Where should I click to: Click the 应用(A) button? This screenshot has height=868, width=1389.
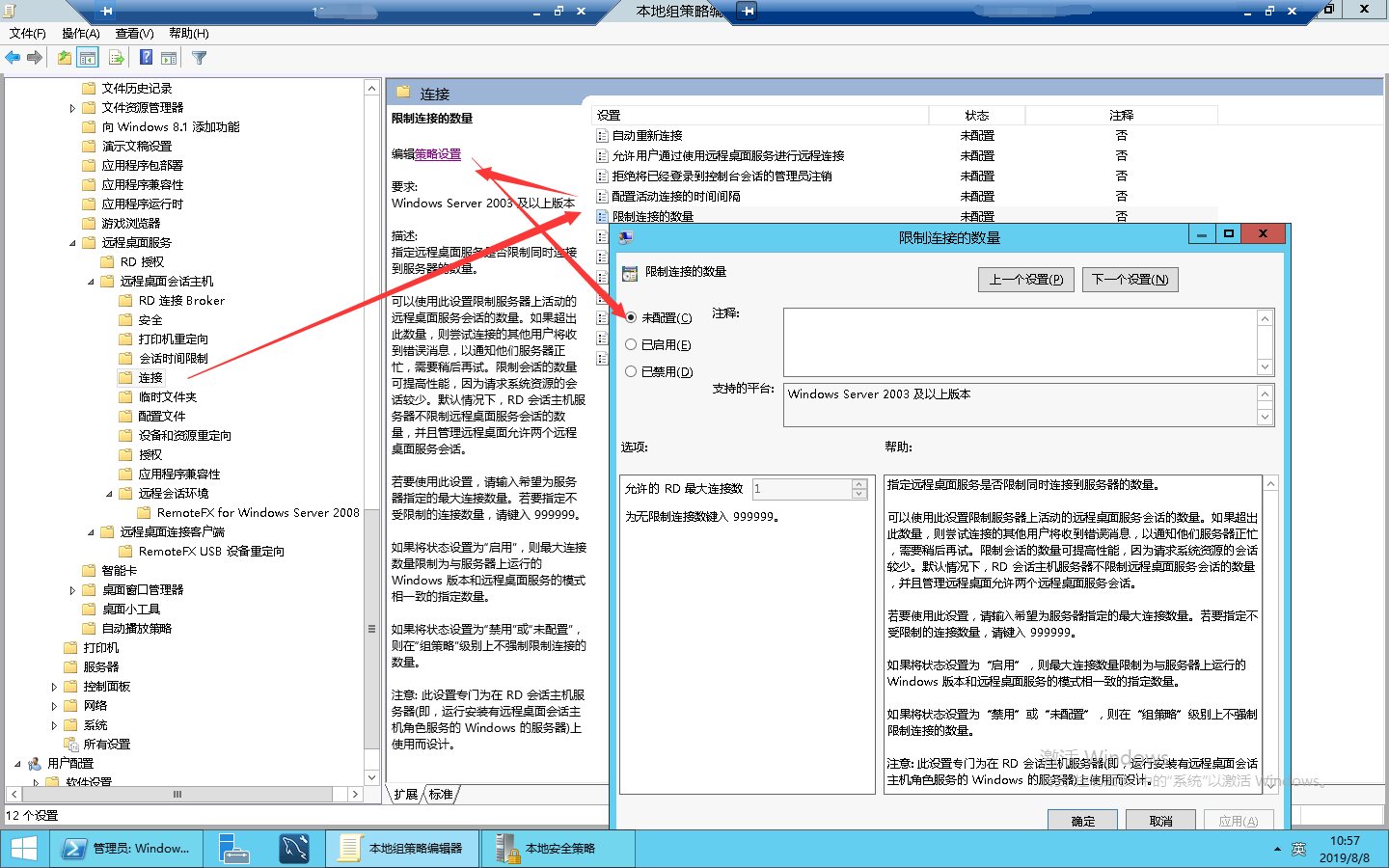click(1239, 821)
